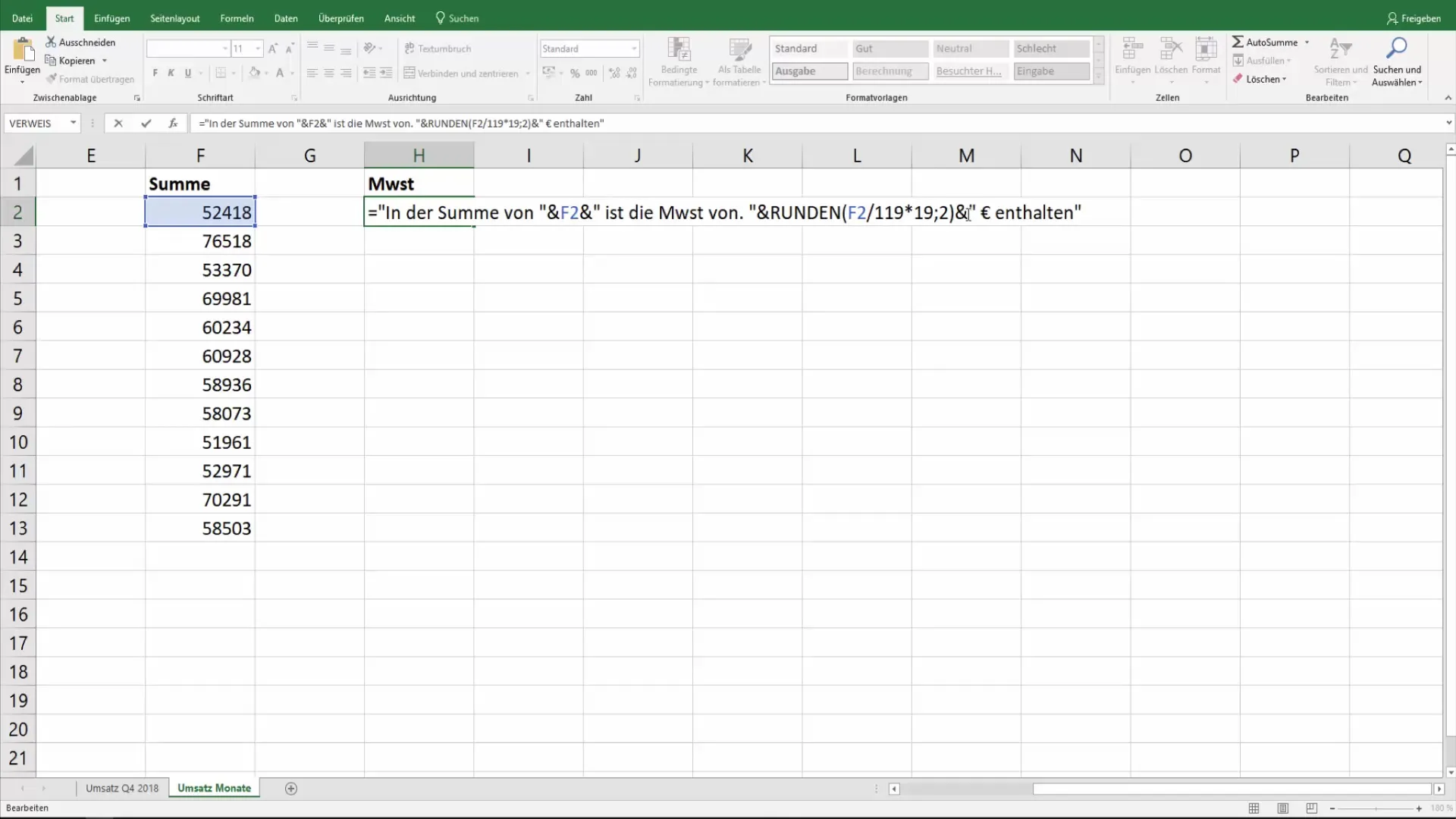Switch to Formeln tab

tap(237, 18)
